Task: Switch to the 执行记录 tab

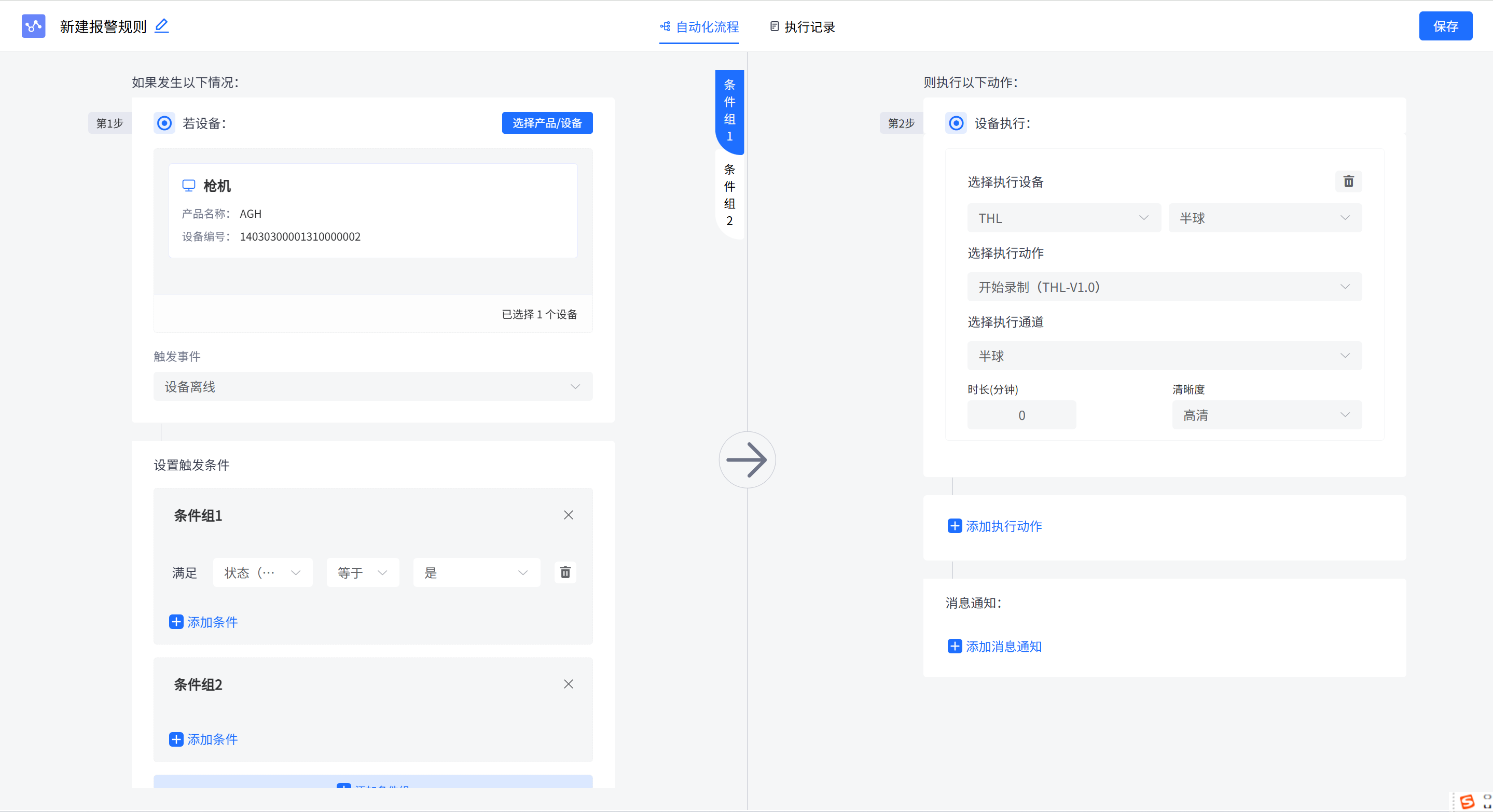Action: pos(808,26)
